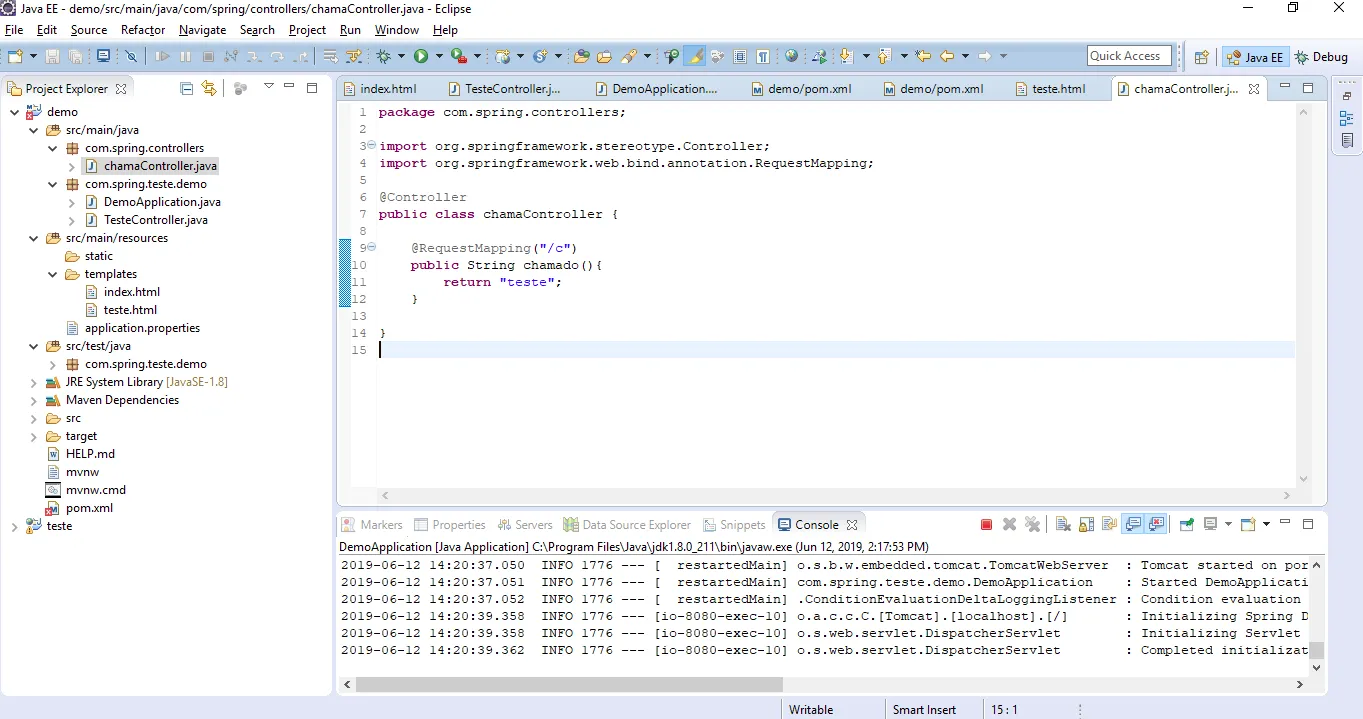Select application.properties in Project Explorer
This screenshot has width=1363, height=719.
coord(142,328)
